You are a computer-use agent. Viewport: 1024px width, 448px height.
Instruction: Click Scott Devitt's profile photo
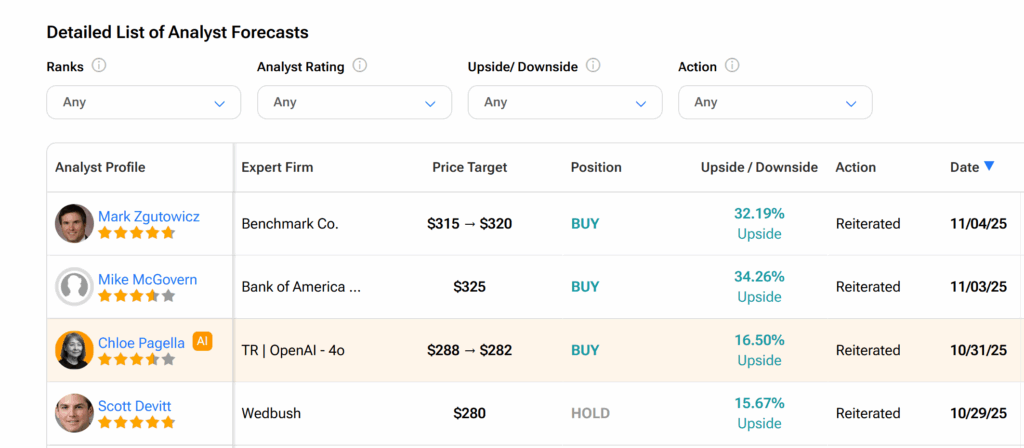point(74,413)
